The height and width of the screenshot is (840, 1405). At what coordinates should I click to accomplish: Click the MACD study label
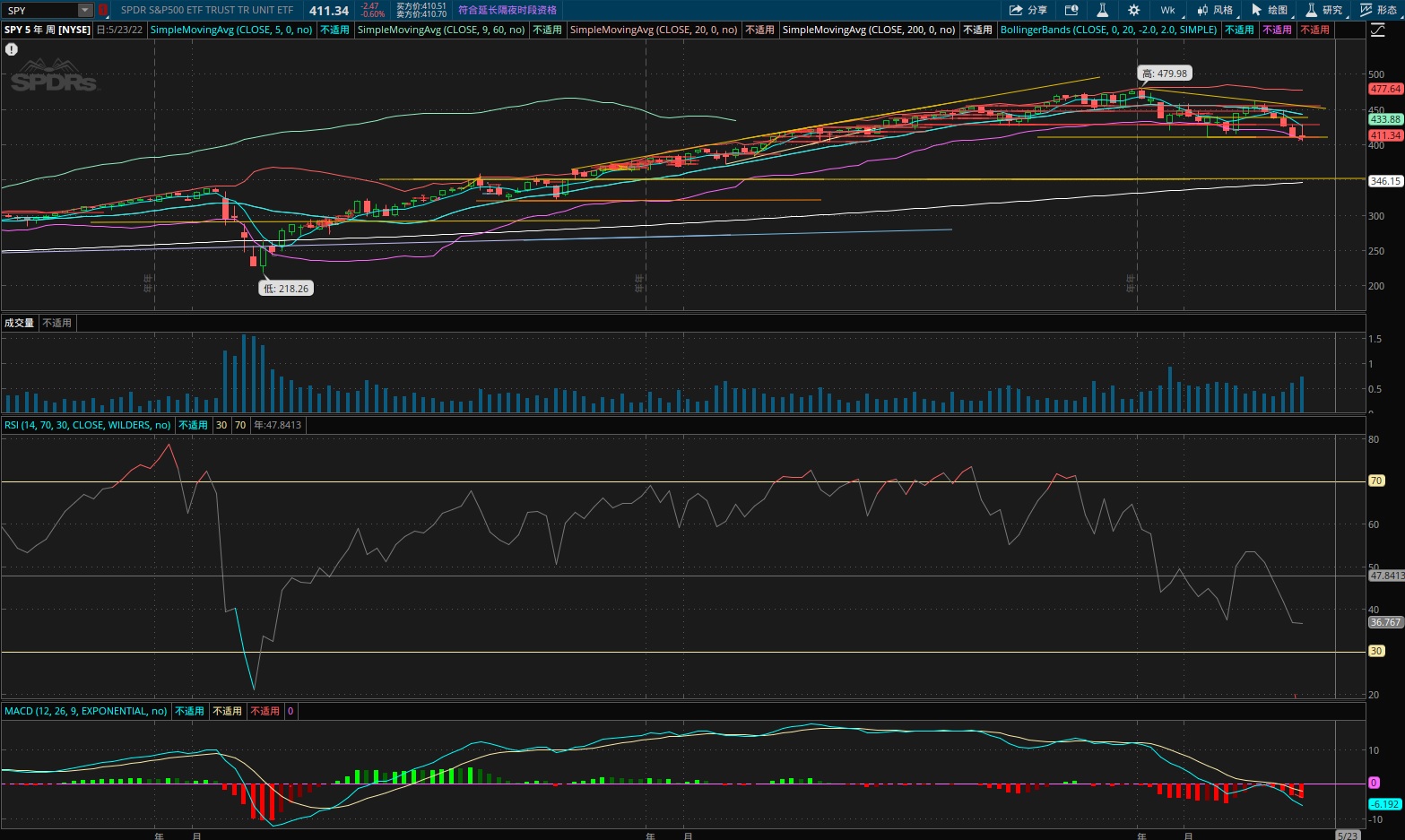[x=85, y=711]
